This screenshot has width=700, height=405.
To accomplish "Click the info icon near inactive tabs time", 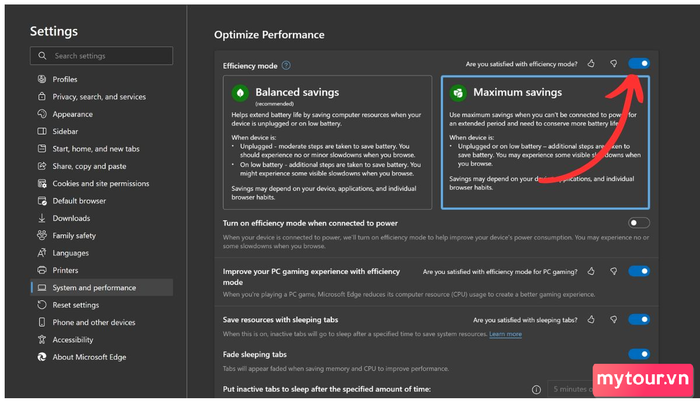I will pos(536,390).
